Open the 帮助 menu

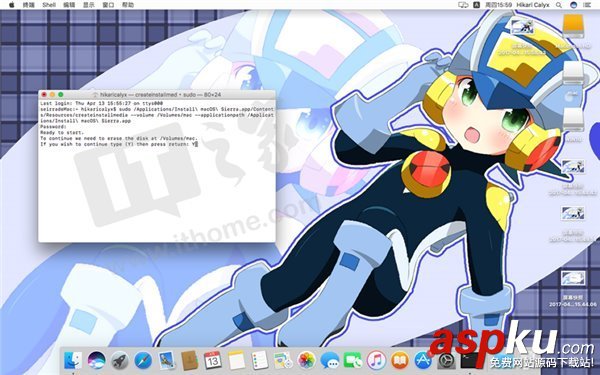(128, 5)
